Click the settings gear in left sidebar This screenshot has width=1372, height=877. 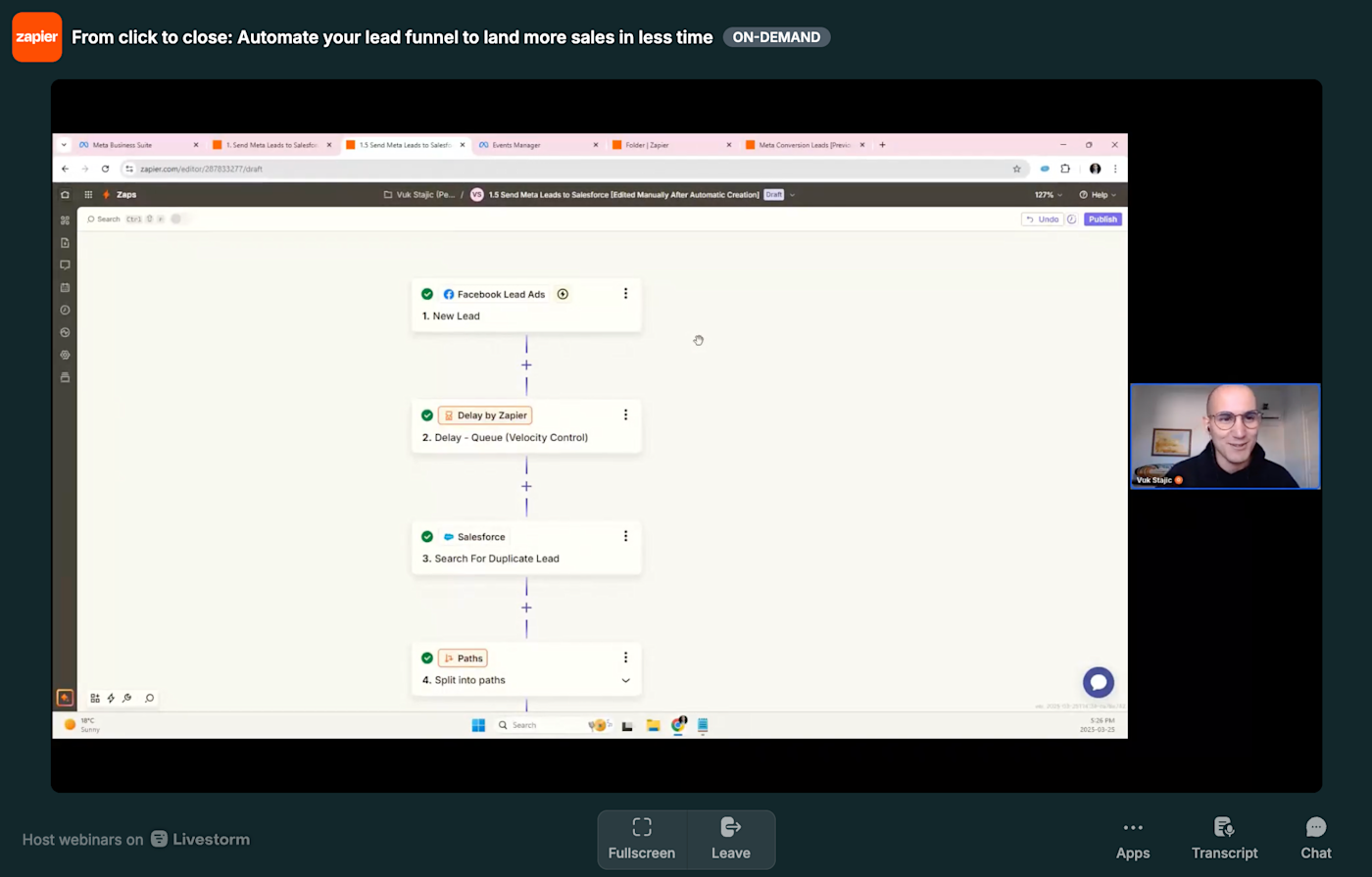tap(65, 355)
